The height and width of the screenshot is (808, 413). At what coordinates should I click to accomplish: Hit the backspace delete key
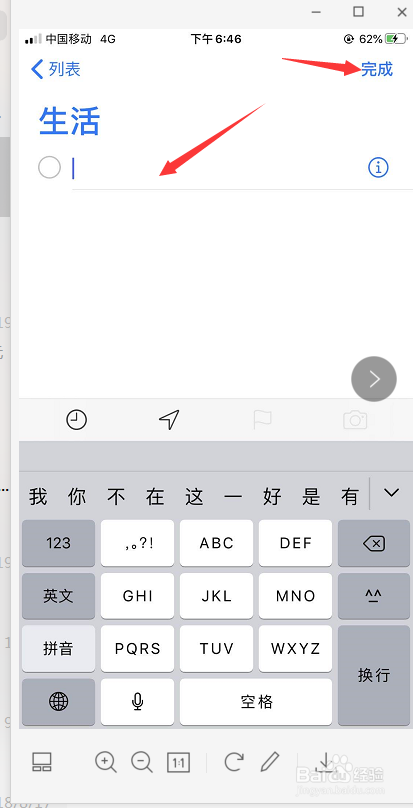pyautogui.click(x=374, y=543)
